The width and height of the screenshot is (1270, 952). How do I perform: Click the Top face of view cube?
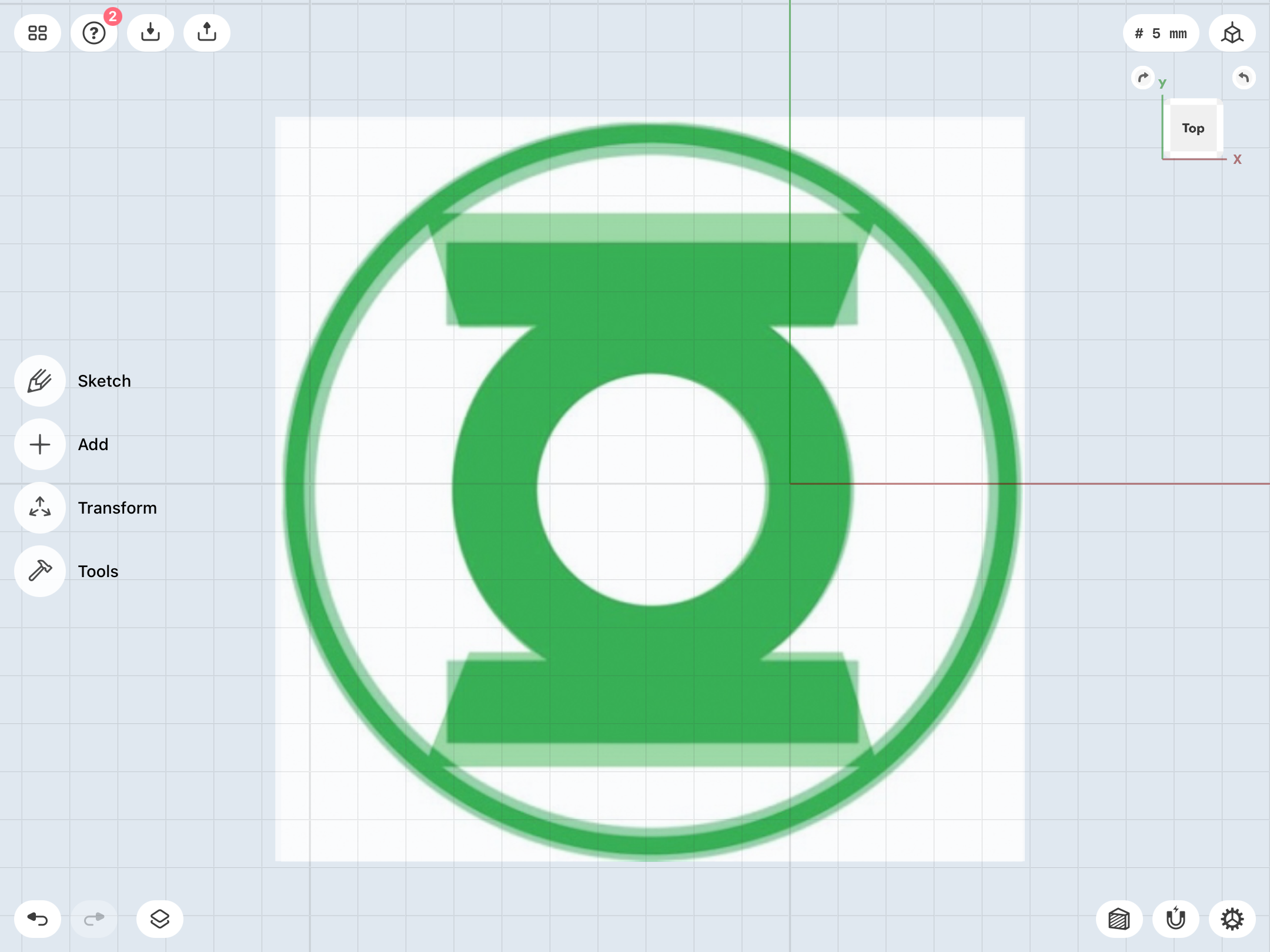[1193, 128]
